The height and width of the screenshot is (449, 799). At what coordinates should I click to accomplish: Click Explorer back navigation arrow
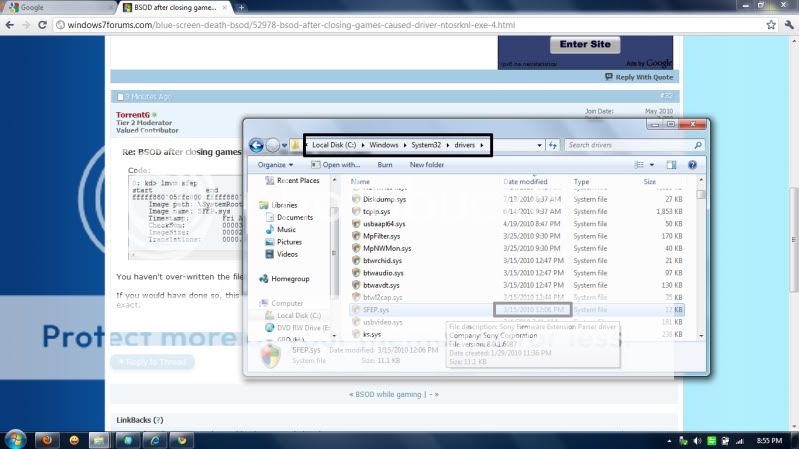click(256, 145)
